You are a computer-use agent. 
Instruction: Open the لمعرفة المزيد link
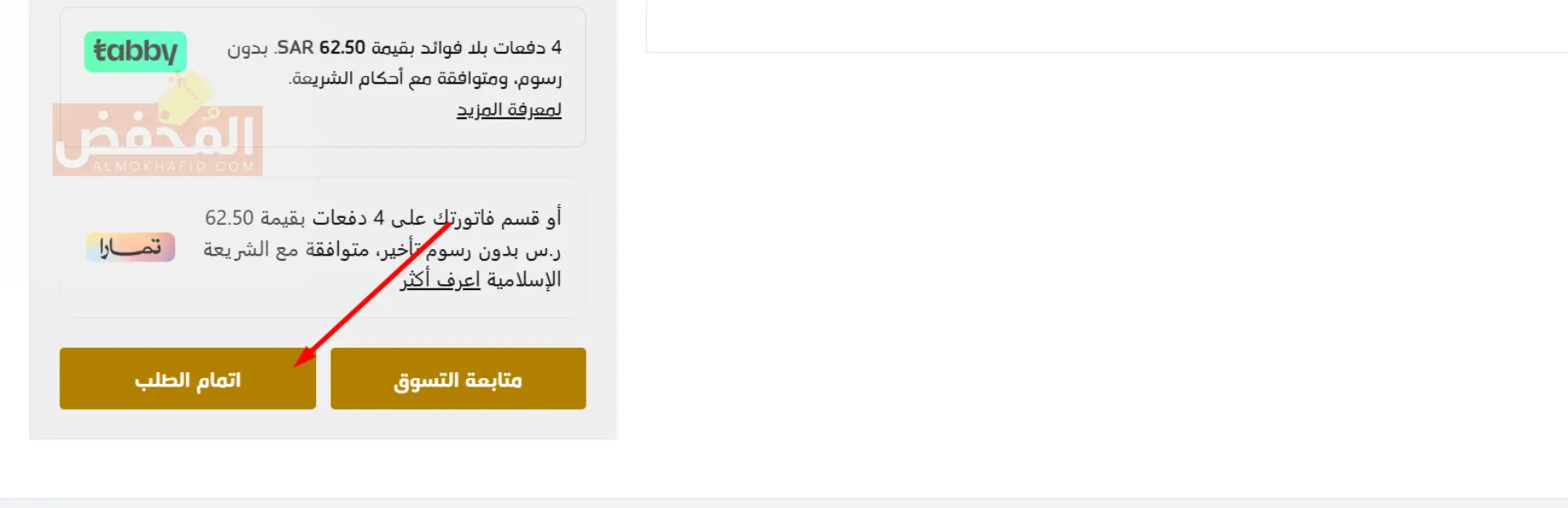pos(509,110)
